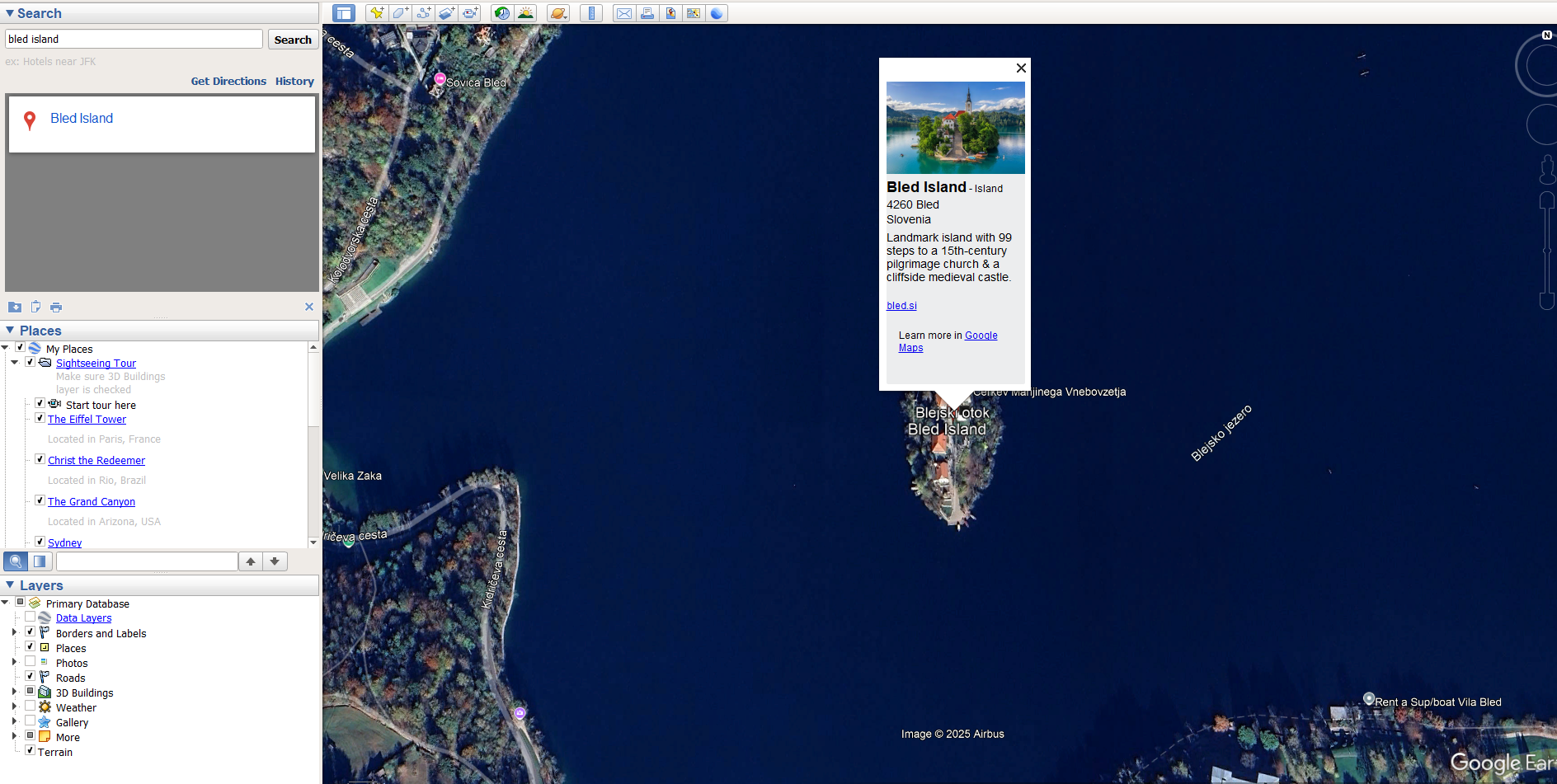Uncheck the Roads layer checkbox
The height and width of the screenshot is (784, 1557).
point(31,677)
